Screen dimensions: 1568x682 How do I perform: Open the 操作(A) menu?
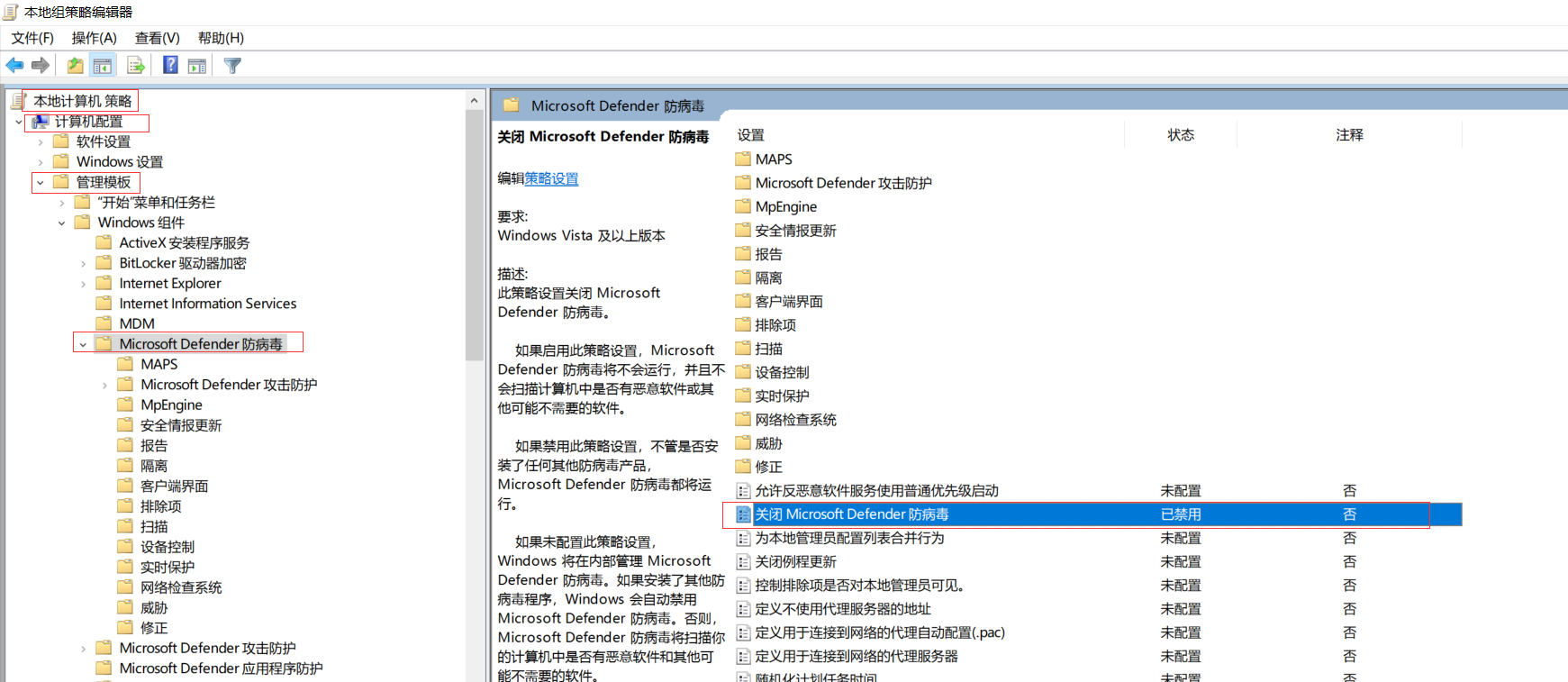(x=95, y=38)
